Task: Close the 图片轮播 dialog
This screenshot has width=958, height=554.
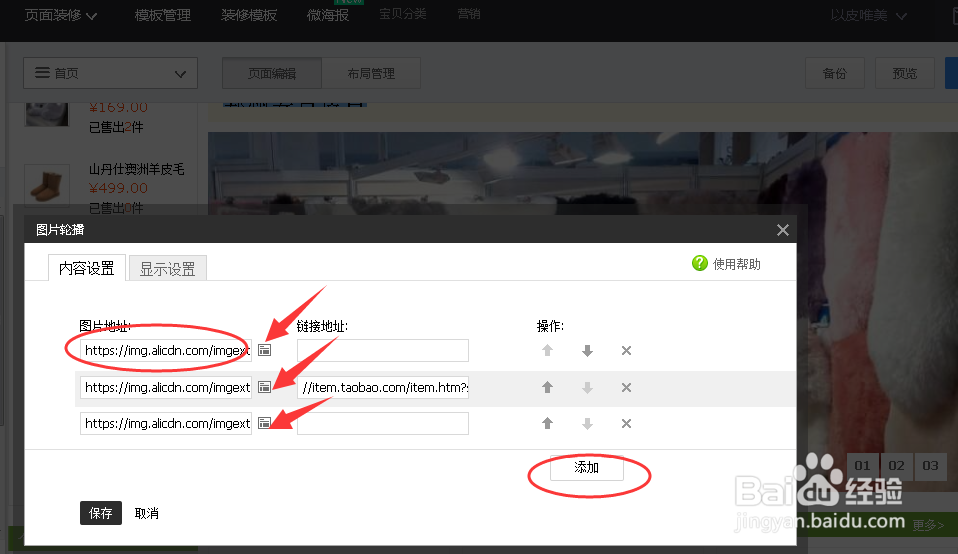Action: (783, 230)
